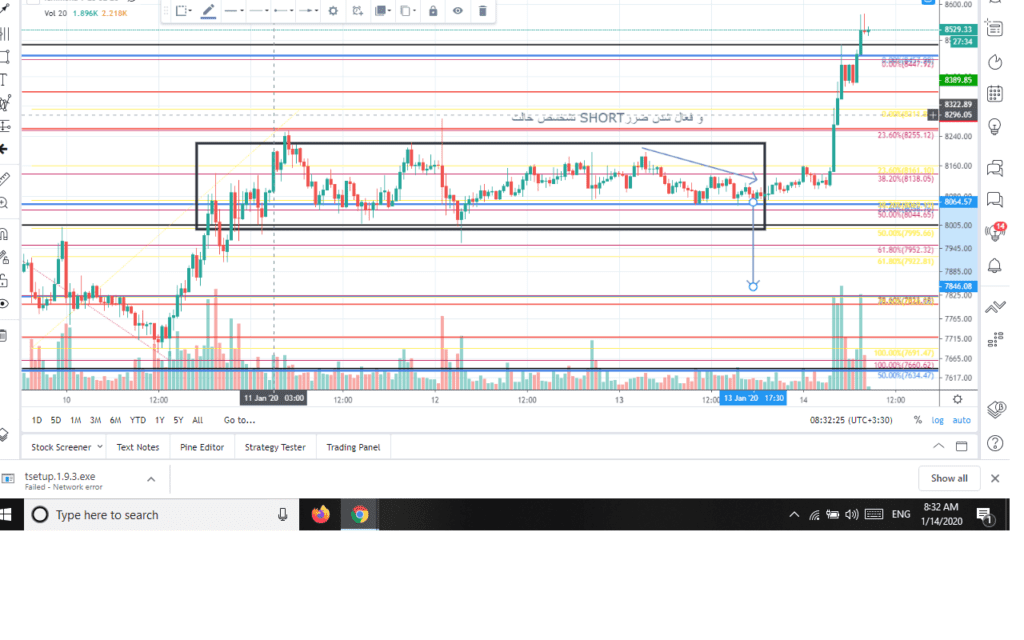Delete the drawing using trash icon
1024x640 pixels.
(483, 11)
